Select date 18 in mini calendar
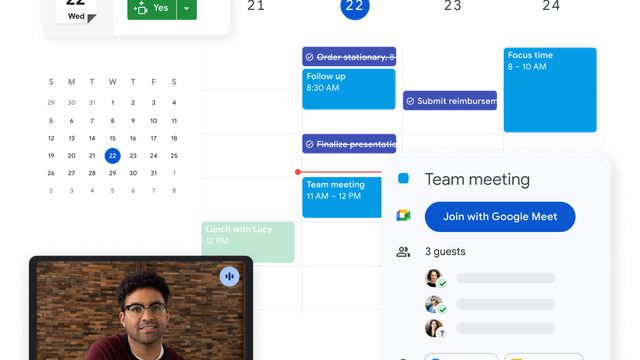The image size is (640, 360). pyautogui.click(x=174, y=138)
